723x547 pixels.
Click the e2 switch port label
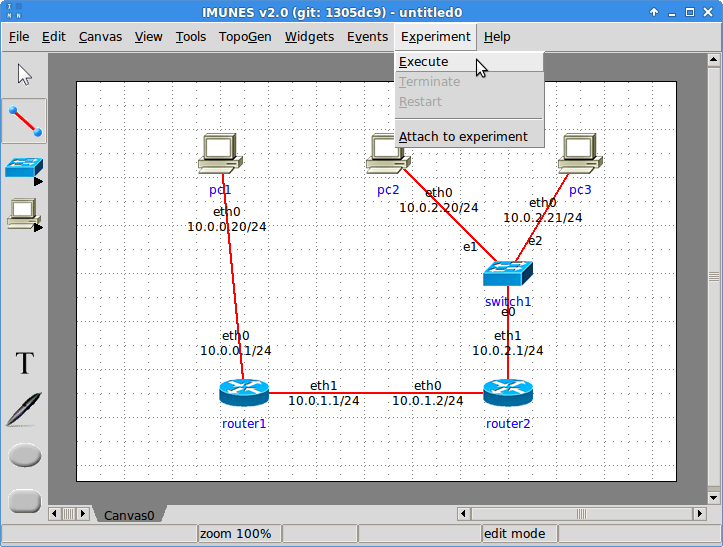pyautogui.click(x=535, y=241)
